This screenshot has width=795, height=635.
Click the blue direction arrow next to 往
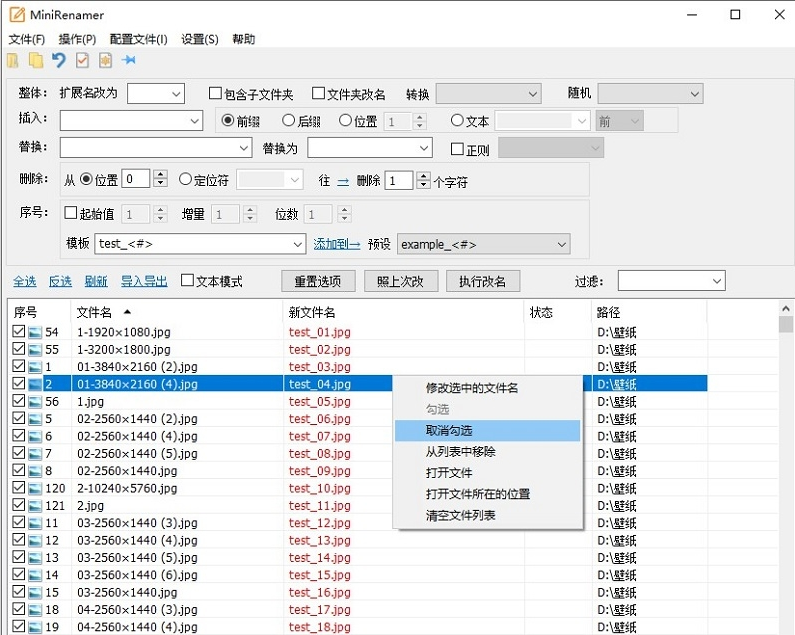tap(343, 181)
